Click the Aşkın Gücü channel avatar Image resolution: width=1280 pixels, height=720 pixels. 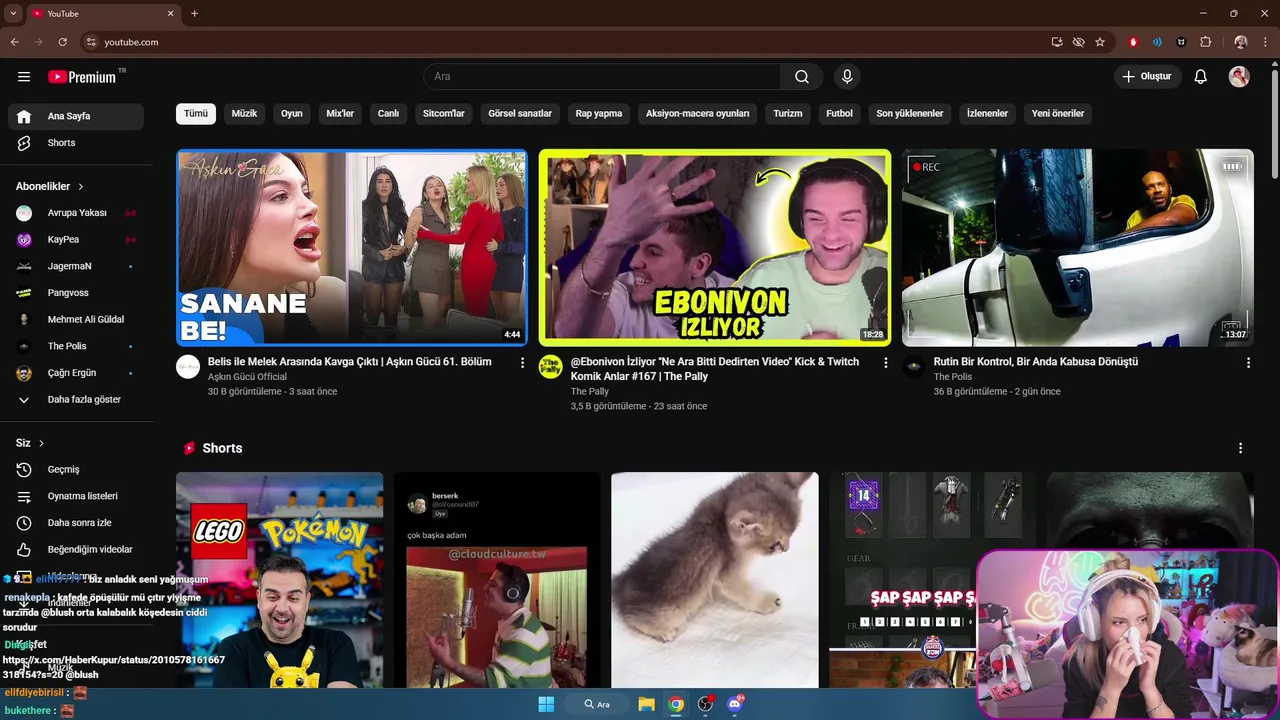188,367
